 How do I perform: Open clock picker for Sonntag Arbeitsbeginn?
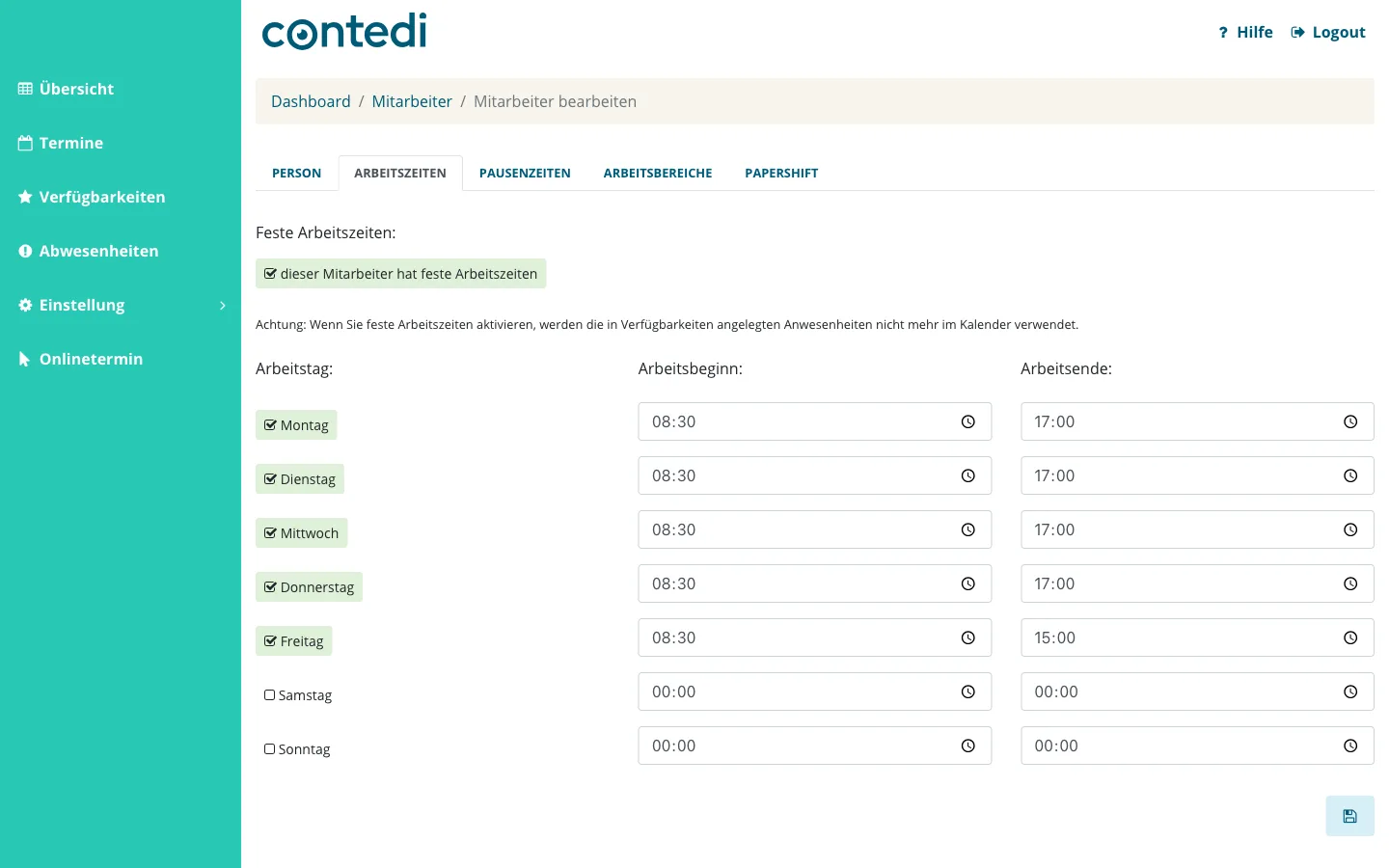pyautogui.click(x=967, y=746)
